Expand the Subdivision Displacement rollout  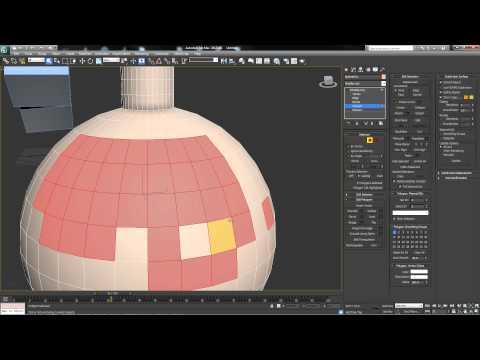[x=456, y=173]
